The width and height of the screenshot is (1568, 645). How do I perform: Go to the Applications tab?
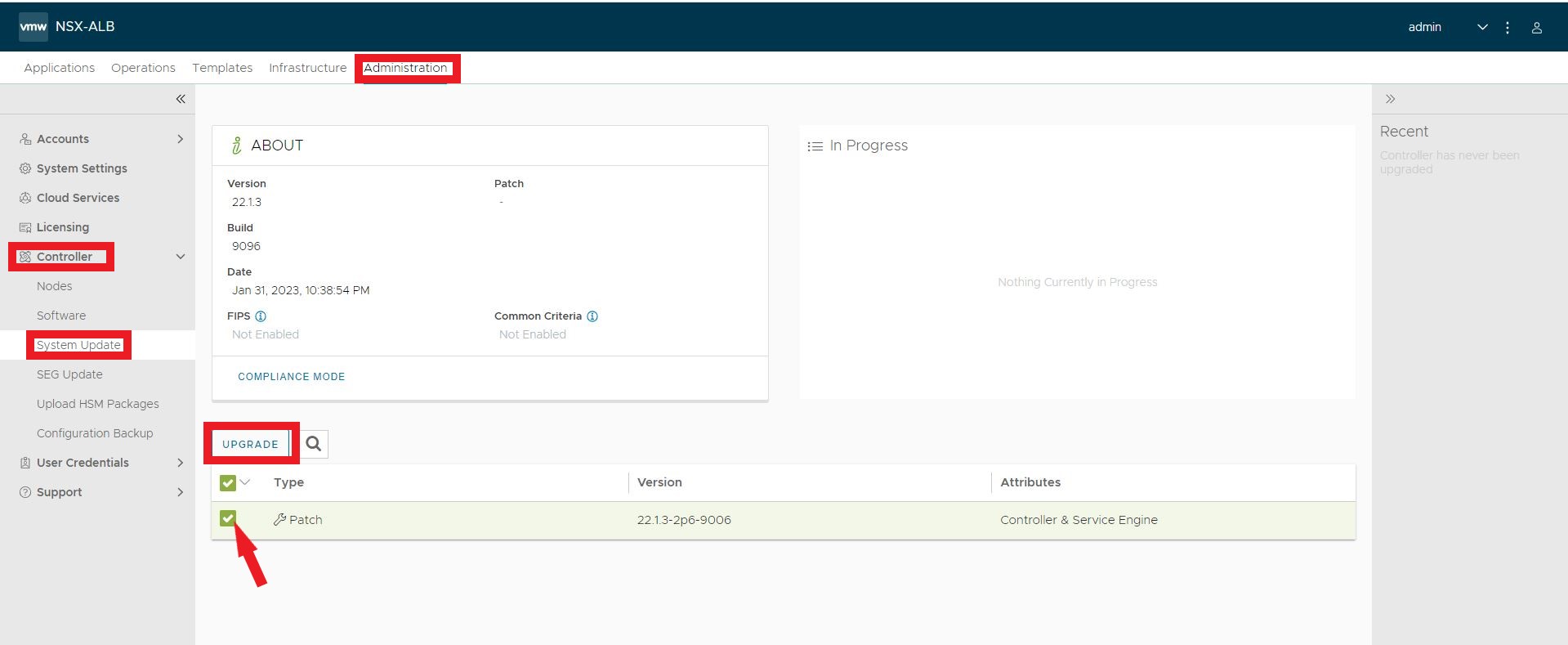pos(60,68)
